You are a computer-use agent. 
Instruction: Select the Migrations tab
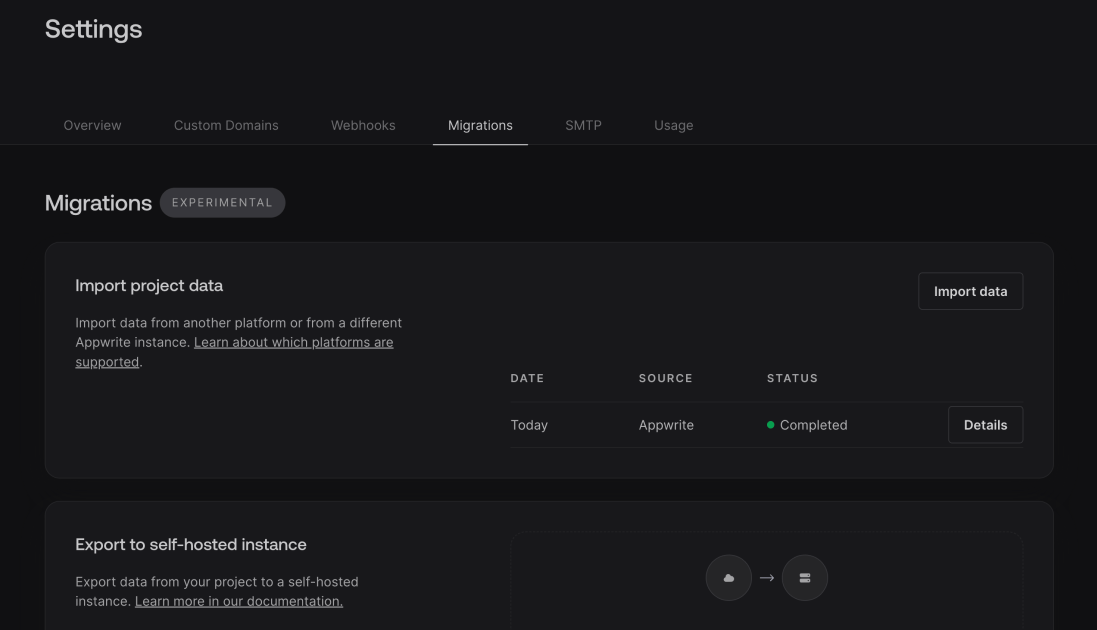[480, 125]
